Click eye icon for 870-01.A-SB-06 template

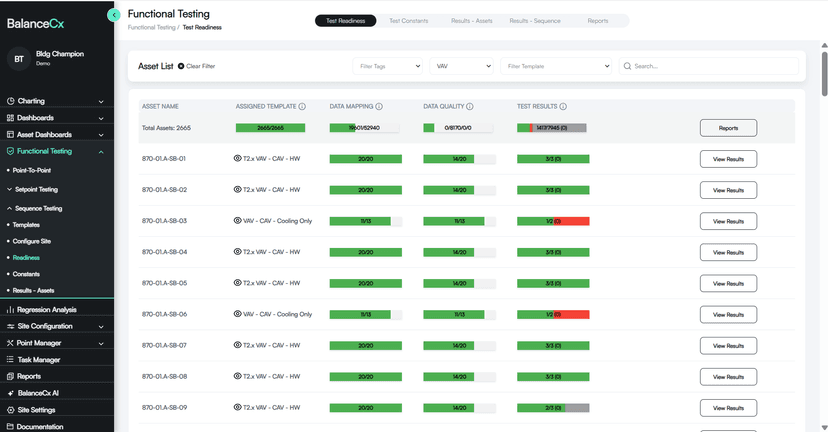click(238, 314)
